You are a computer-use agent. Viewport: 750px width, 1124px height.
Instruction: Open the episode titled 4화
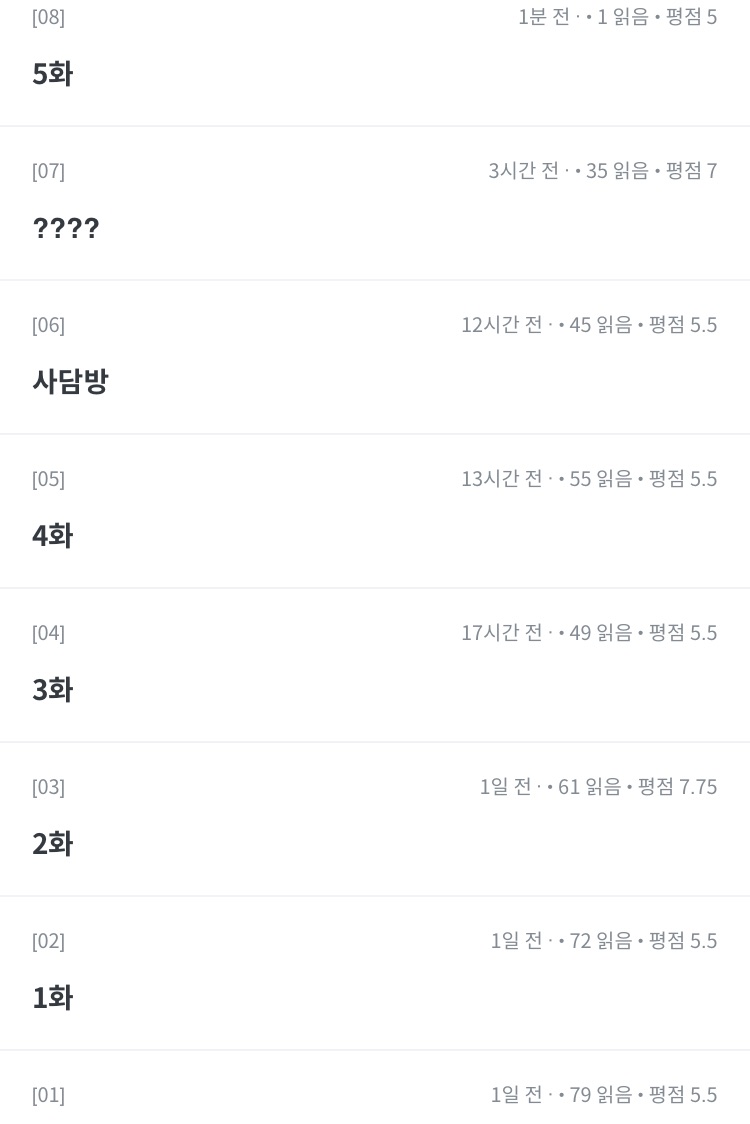click(52, 535)
